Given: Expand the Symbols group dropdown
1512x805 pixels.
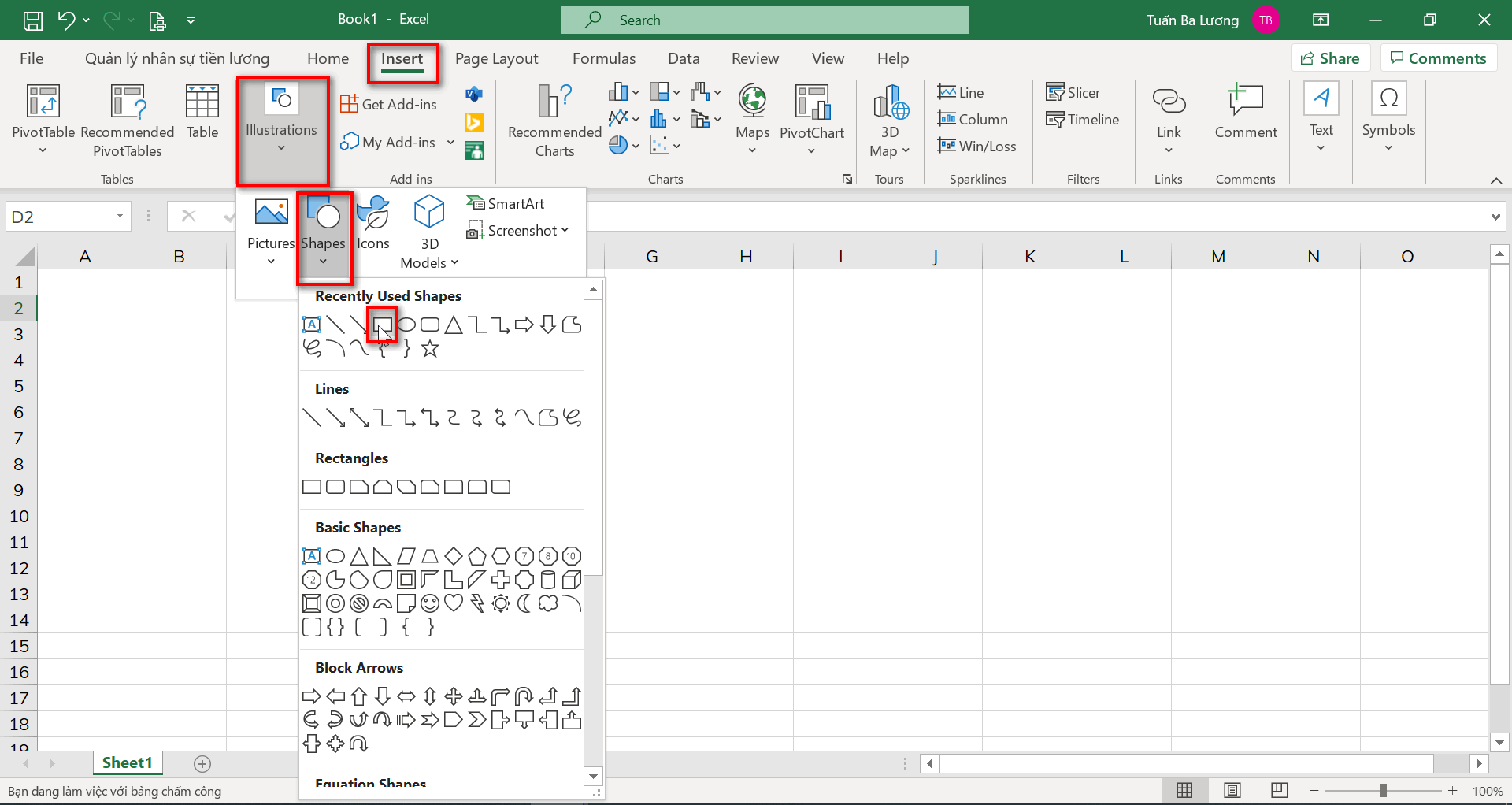Looking at the screenshot, I should coord(1389,148).
